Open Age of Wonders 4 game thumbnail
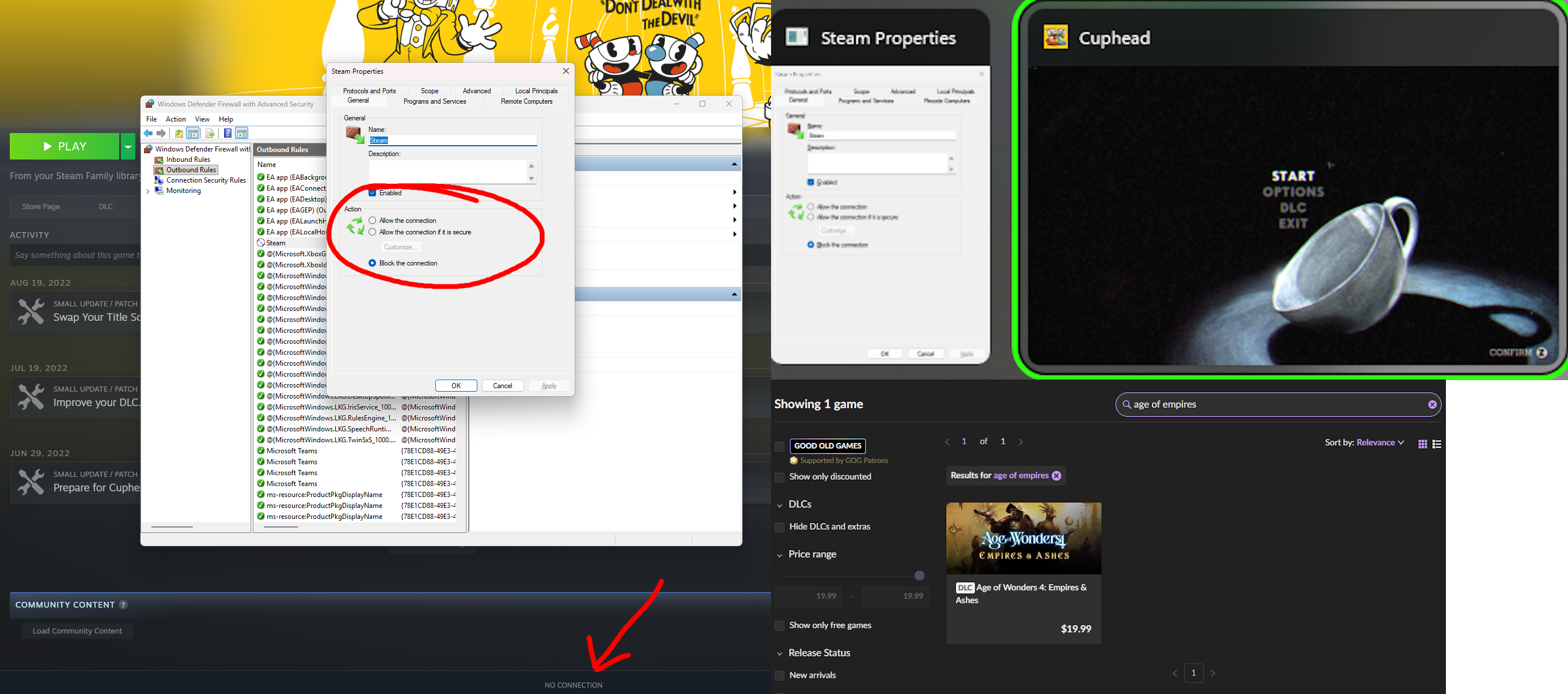 click(x=1024, y=538)
